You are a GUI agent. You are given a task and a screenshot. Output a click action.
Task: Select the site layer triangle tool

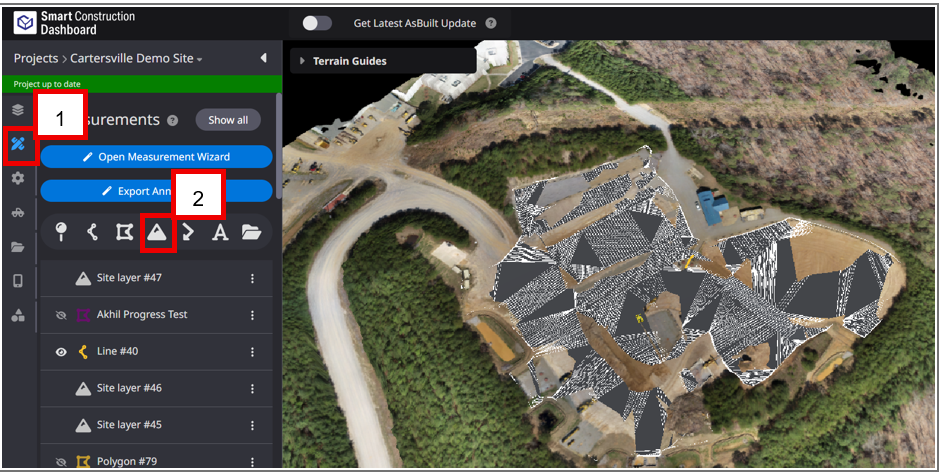157,232
